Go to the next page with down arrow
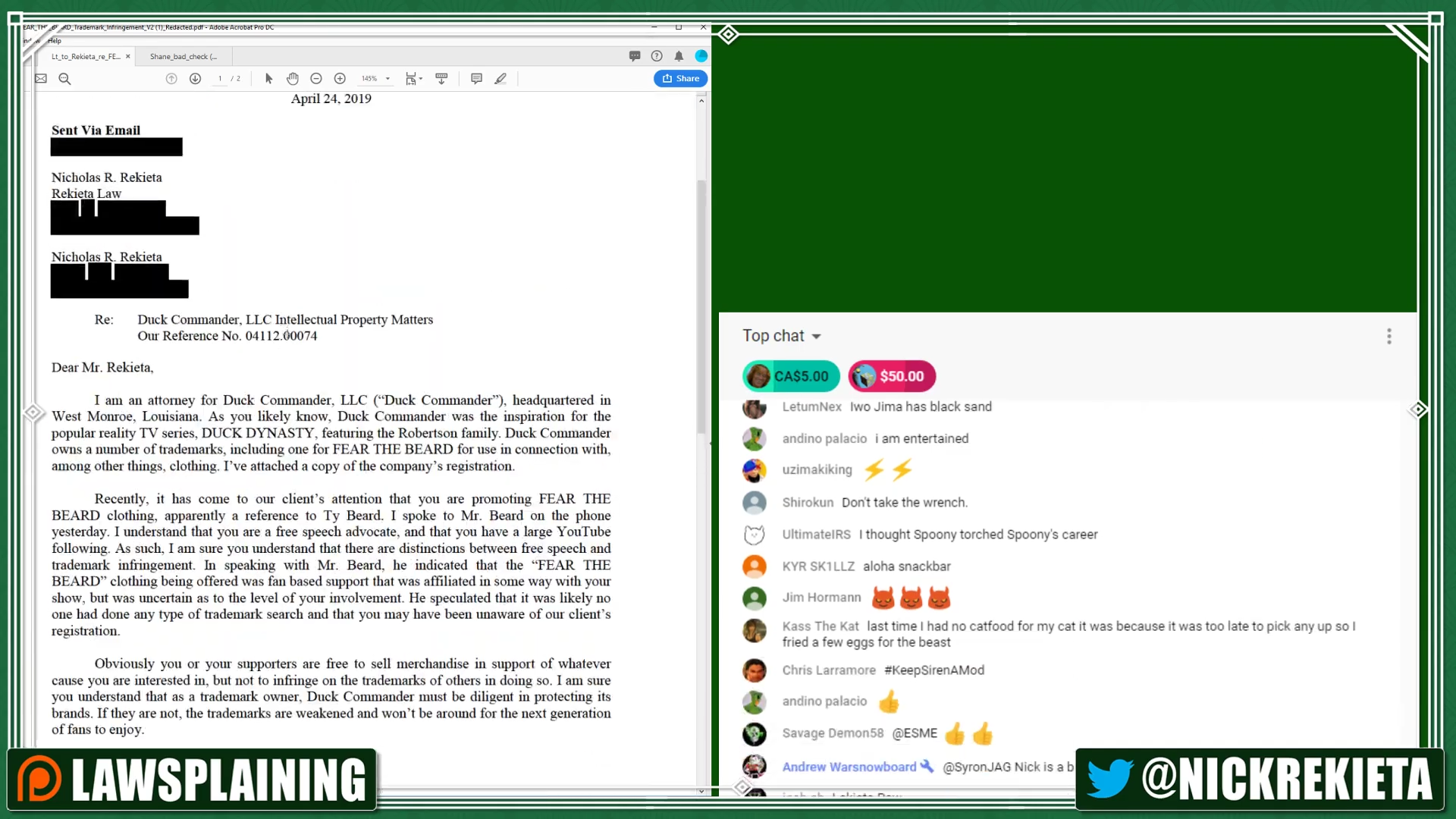Viewport: 1456px width, 819px height. (x=195, y=79)
